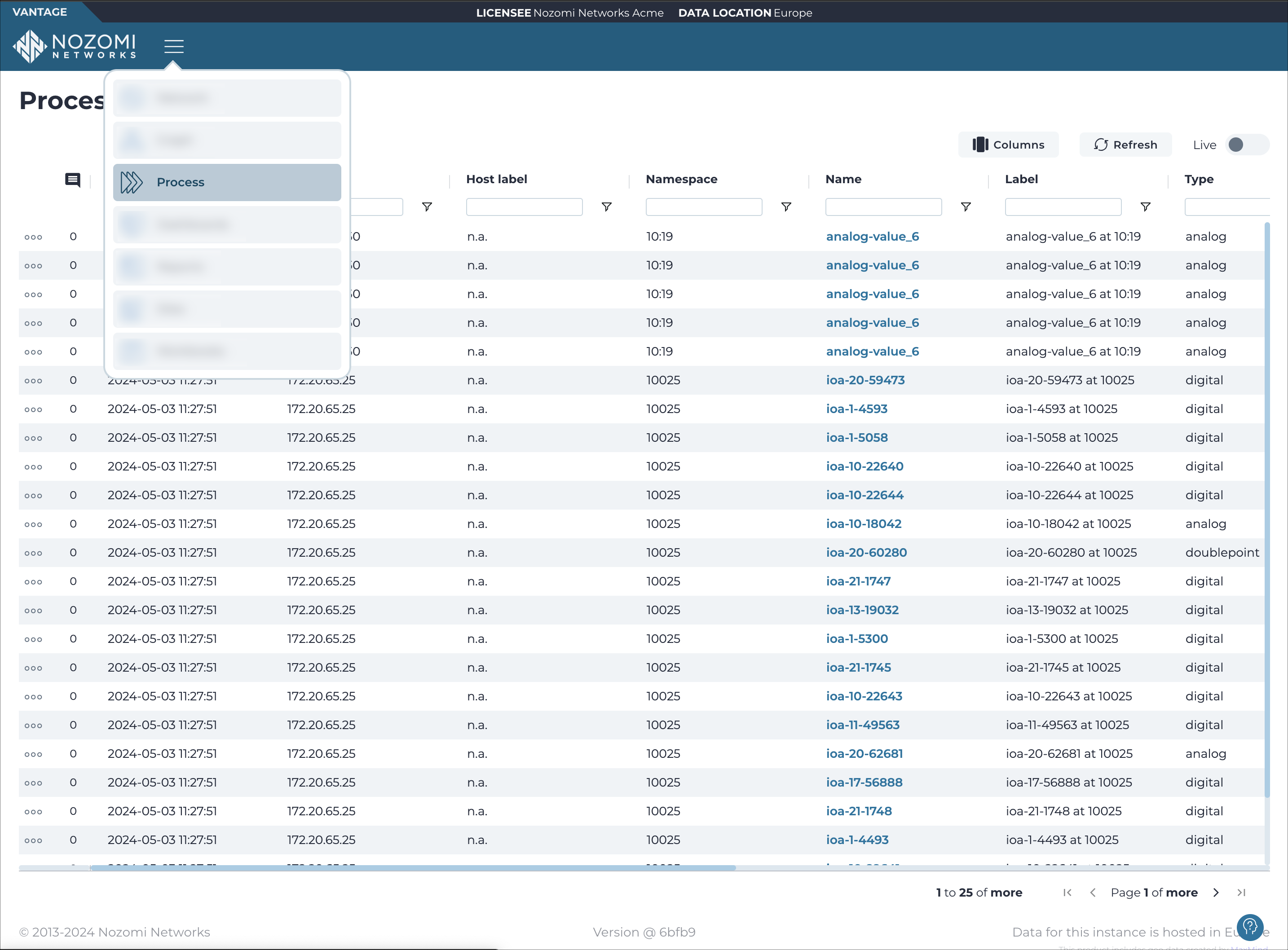Refresh the process table
1288x950 pixels.
coord(1125,144)
